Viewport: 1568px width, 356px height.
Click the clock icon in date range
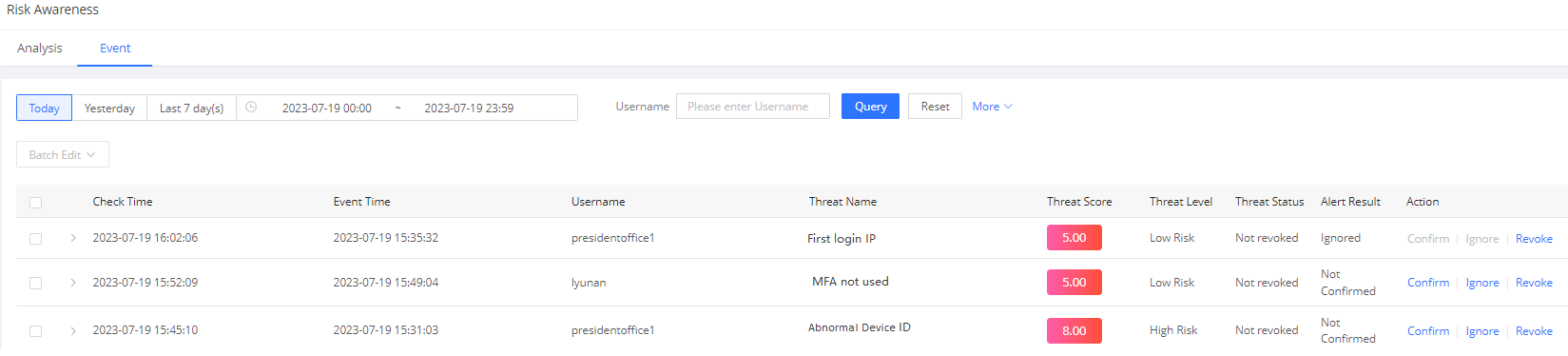pyautogui.click(x=251, y=108)
